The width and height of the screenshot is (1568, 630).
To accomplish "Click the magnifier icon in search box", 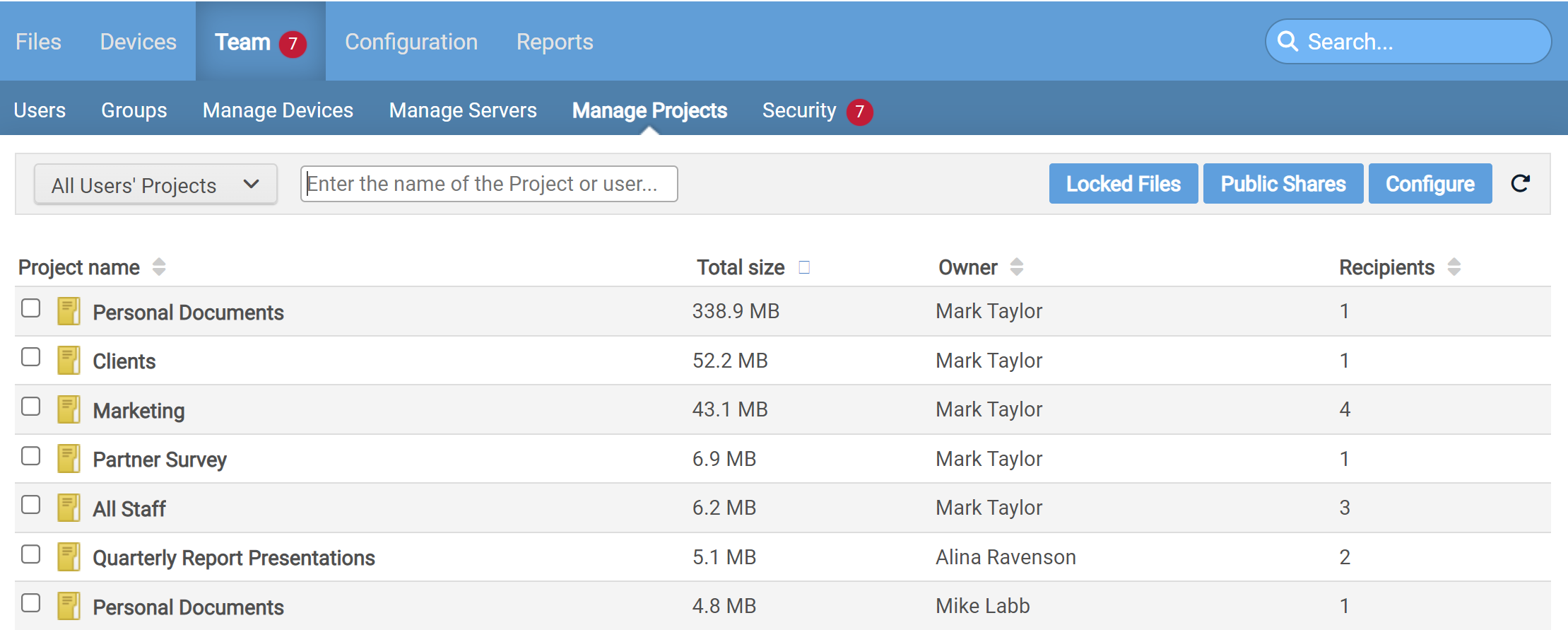I will click(1287, 42).
